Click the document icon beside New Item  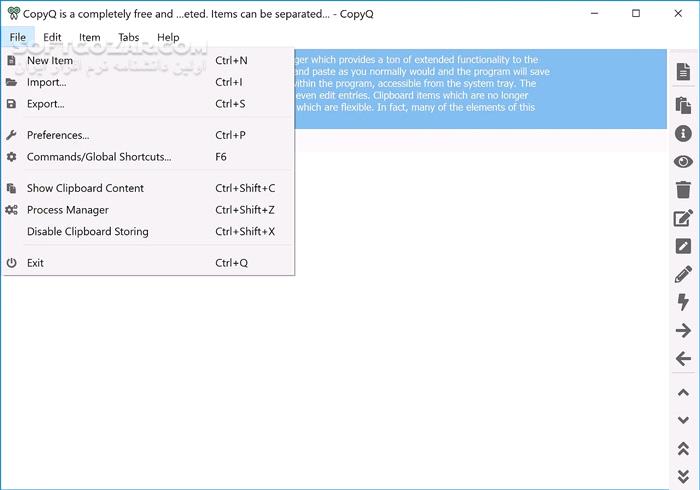pos(12,60)
